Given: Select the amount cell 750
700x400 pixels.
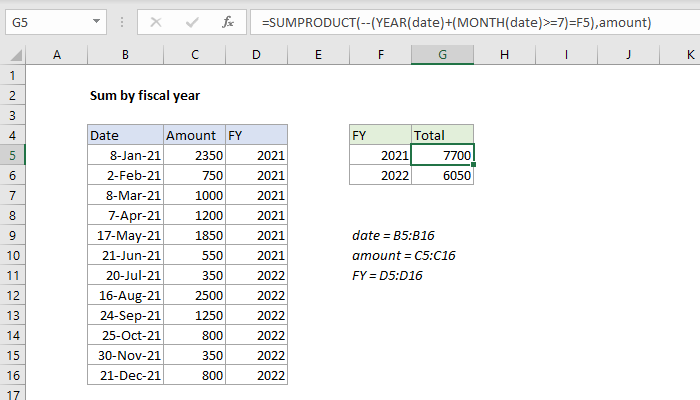Looking at the screenshot, I should click(195, 175).
